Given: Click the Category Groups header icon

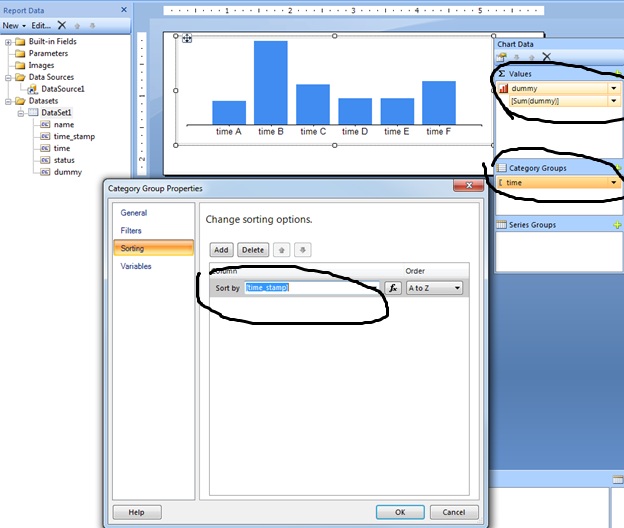Looking at the screenshot, I should coord(502,168).
